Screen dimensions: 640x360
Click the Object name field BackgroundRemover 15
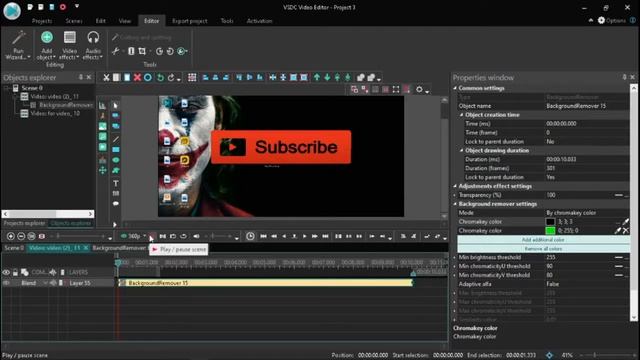pos(587,106)
